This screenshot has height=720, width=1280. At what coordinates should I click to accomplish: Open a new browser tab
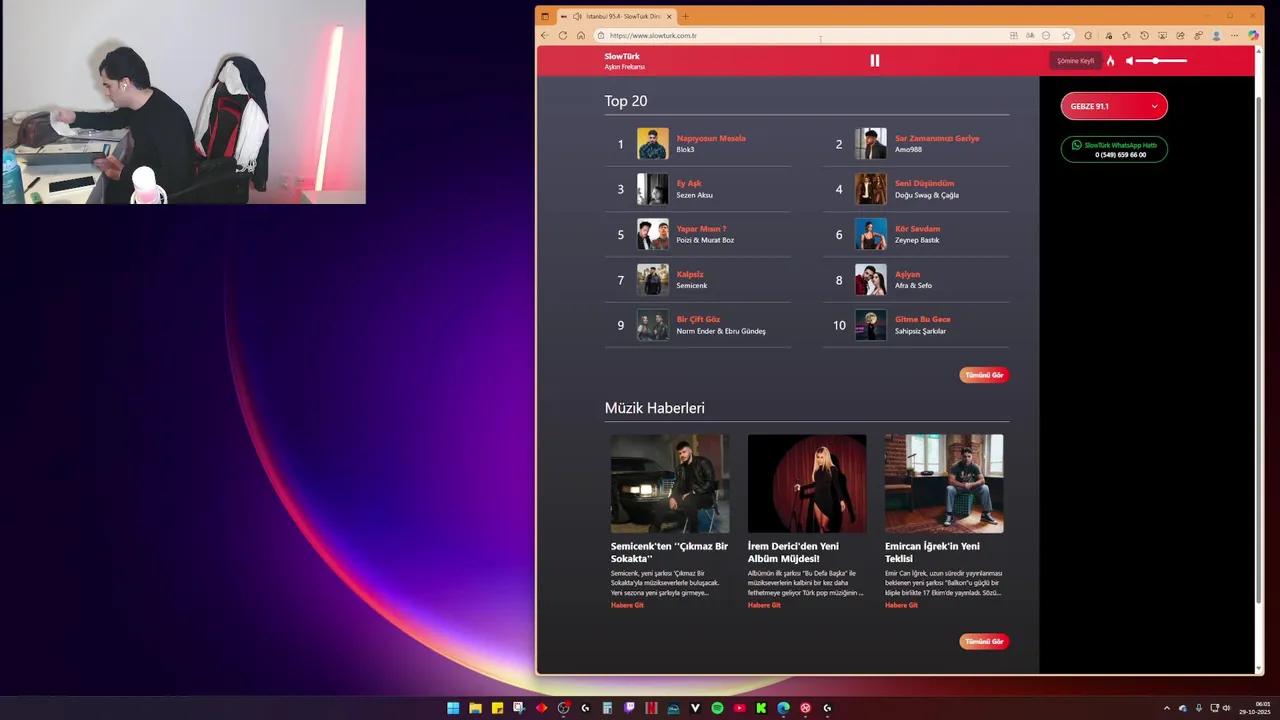(x=686, y=16)
